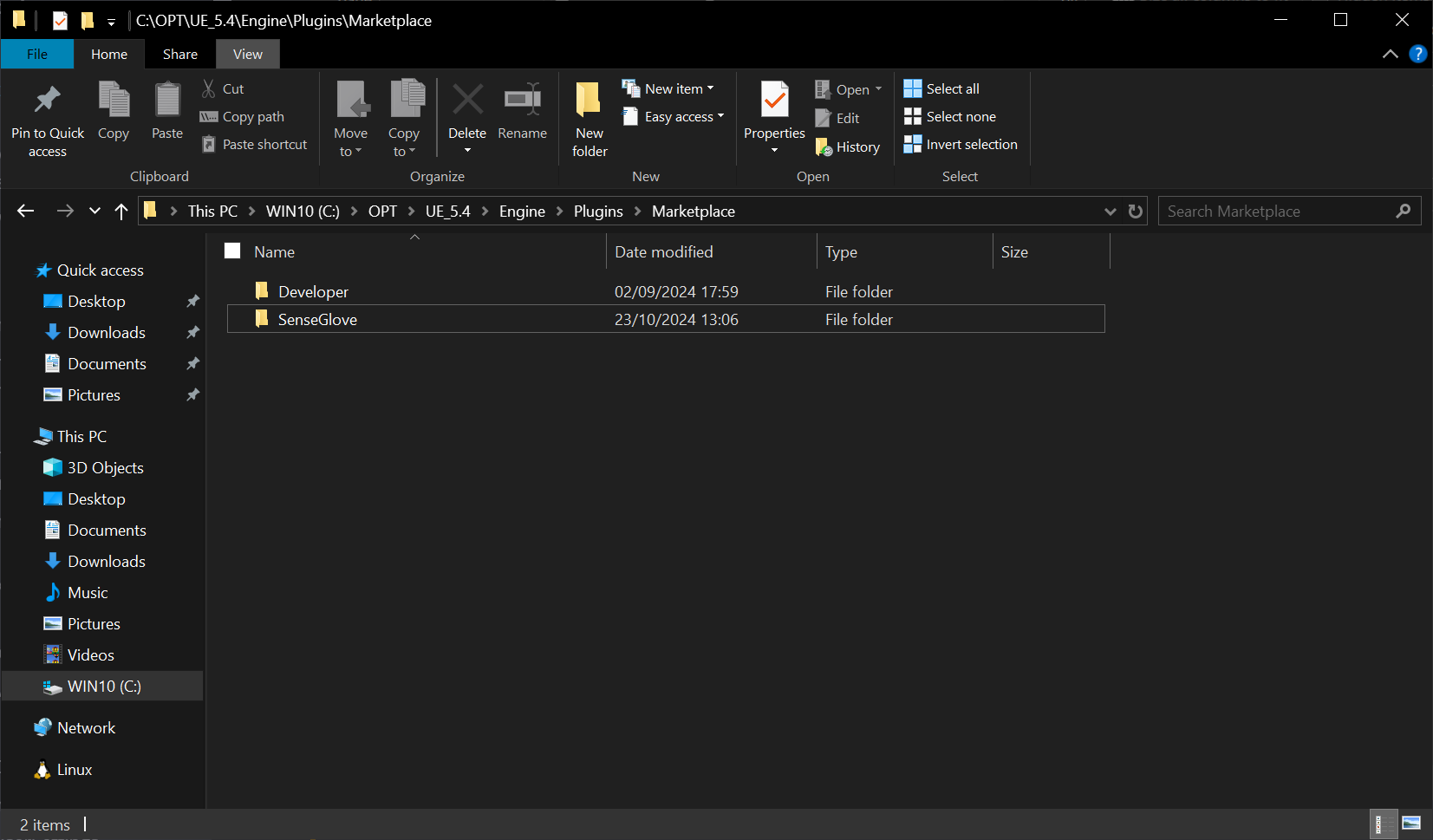Open the address bar history dropdown chevron
This screenshot has width=1433, height=840.
click(x=1111, y=211)
